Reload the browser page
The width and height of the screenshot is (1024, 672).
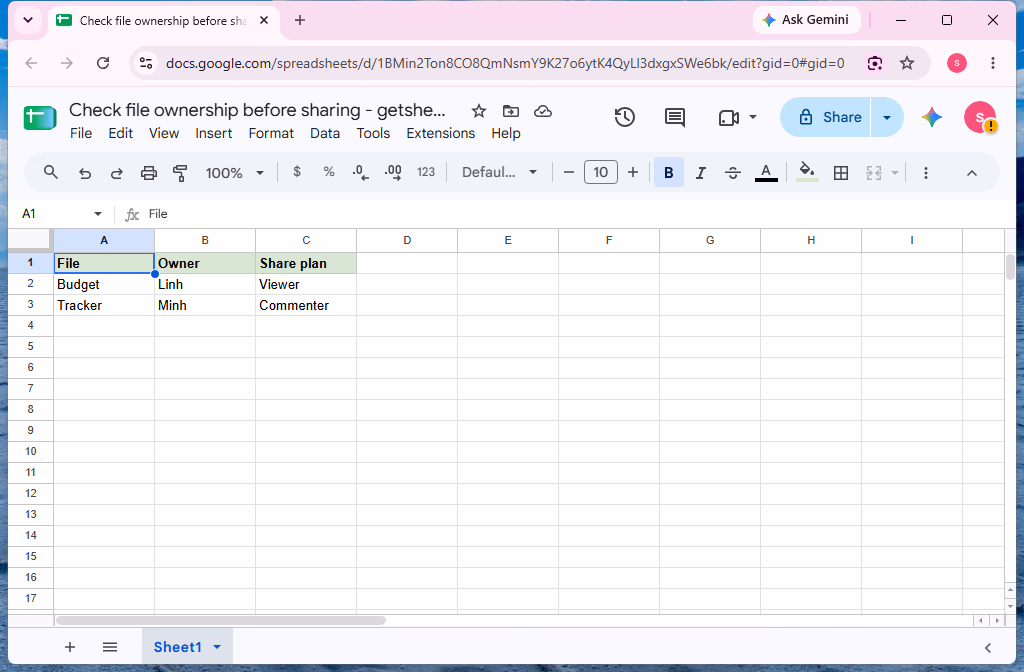click(x=103, y=63)
